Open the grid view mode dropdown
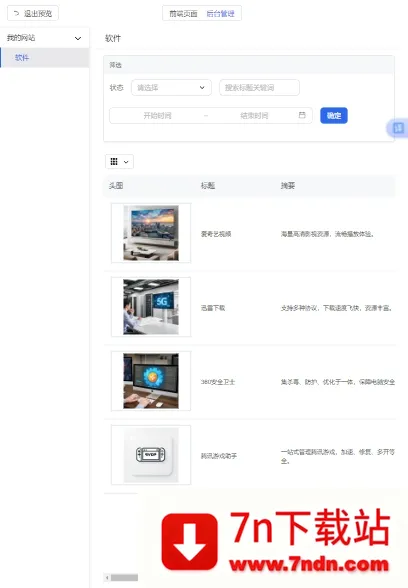 coord(119,162)
